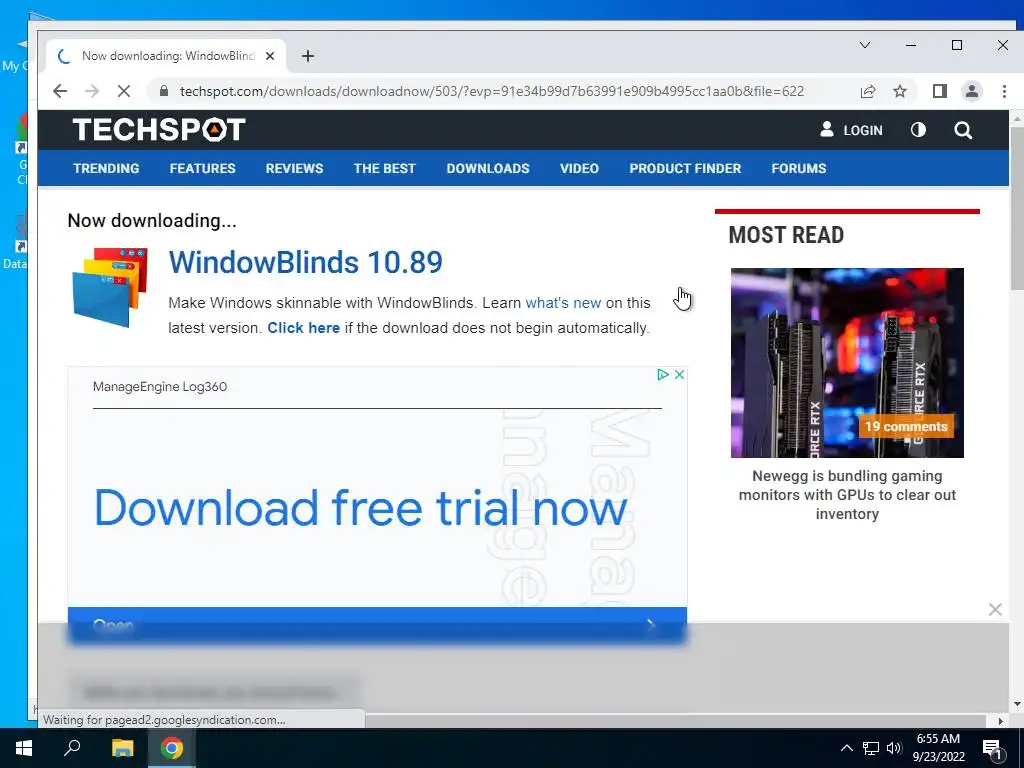Close the ManageEngine ad with X
Screen dimensions: 1024x768
(x=679, y=374)
